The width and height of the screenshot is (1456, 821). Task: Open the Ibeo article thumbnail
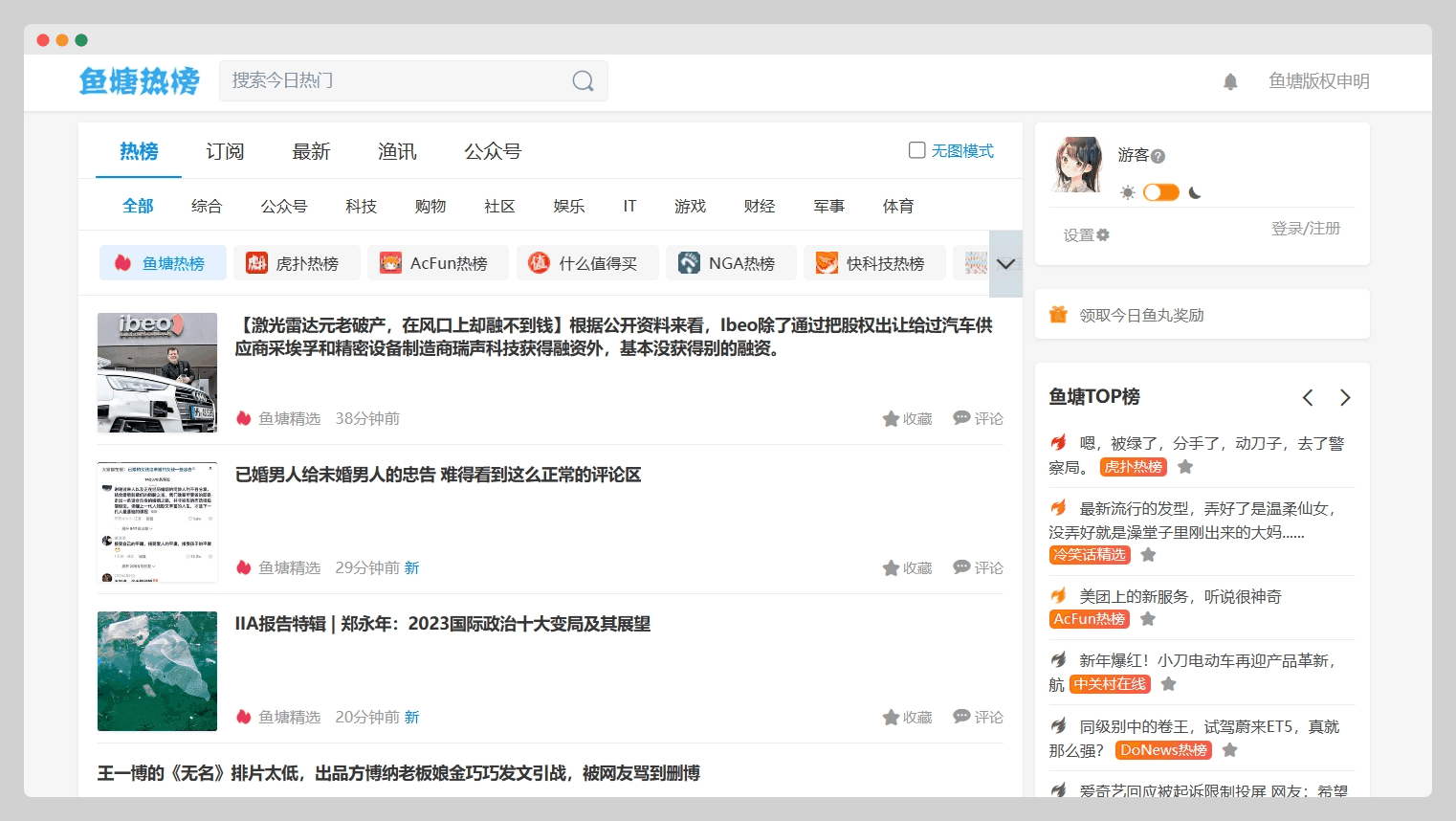157,372
